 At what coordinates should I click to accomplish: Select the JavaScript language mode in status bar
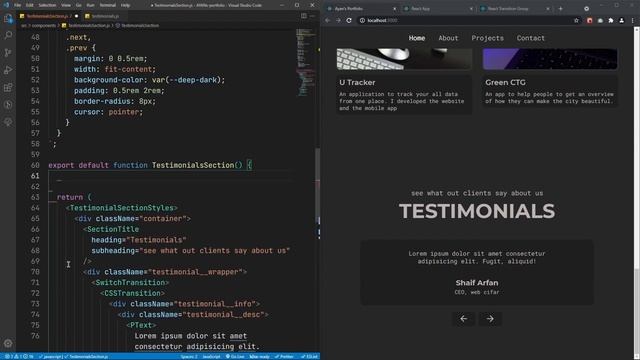211,357
